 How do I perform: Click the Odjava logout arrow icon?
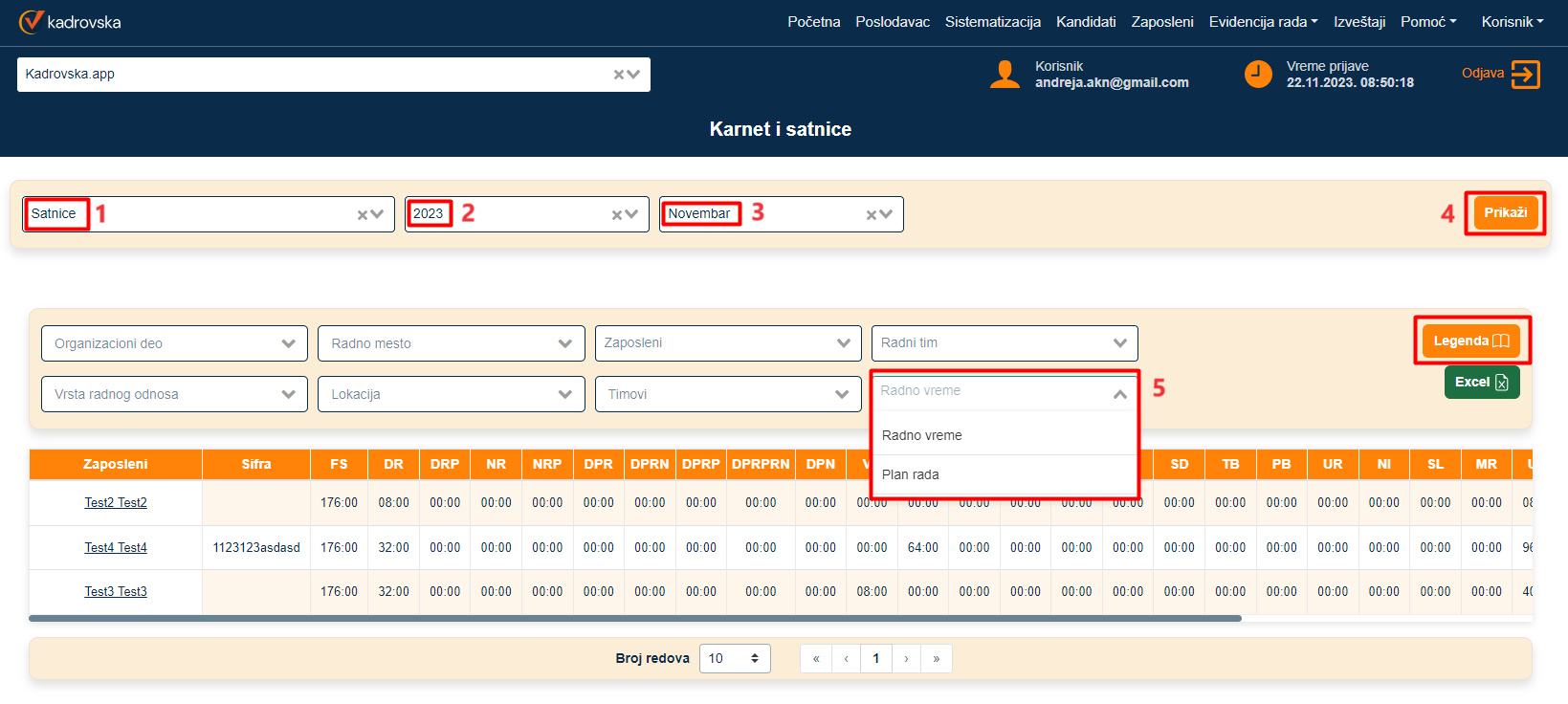[x=1525, y=74]
